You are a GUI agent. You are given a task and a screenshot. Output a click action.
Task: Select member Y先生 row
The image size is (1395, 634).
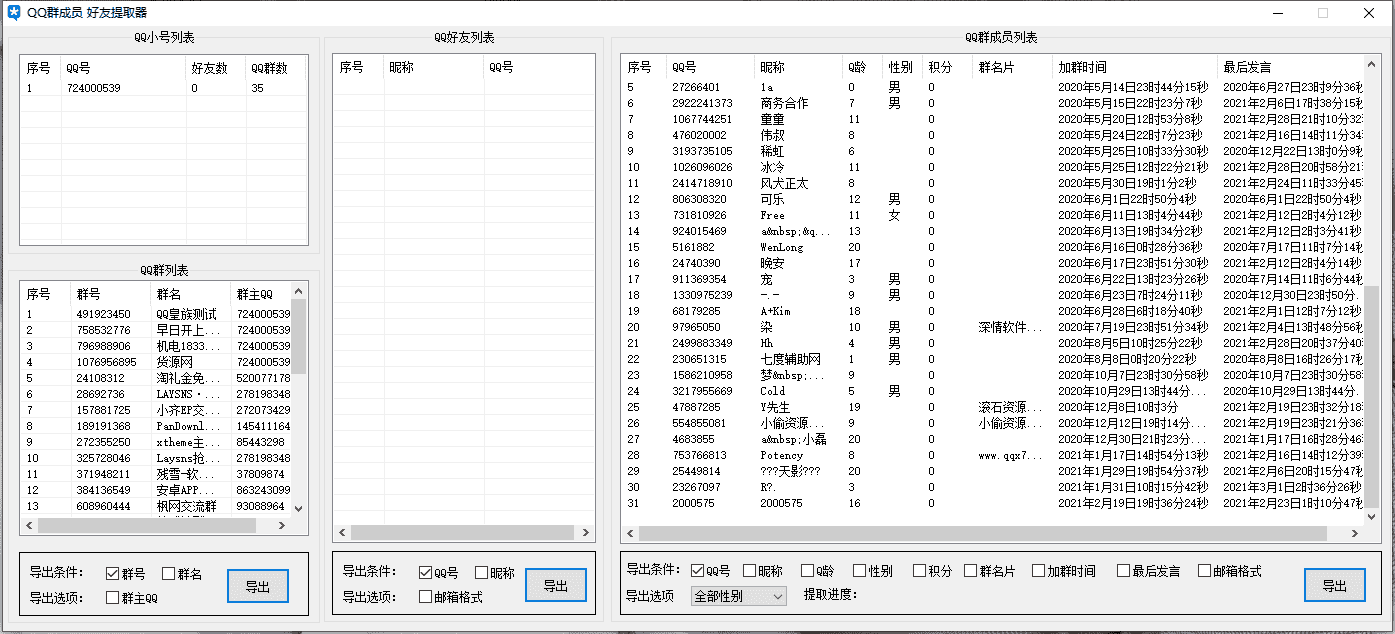pos(993,407)
